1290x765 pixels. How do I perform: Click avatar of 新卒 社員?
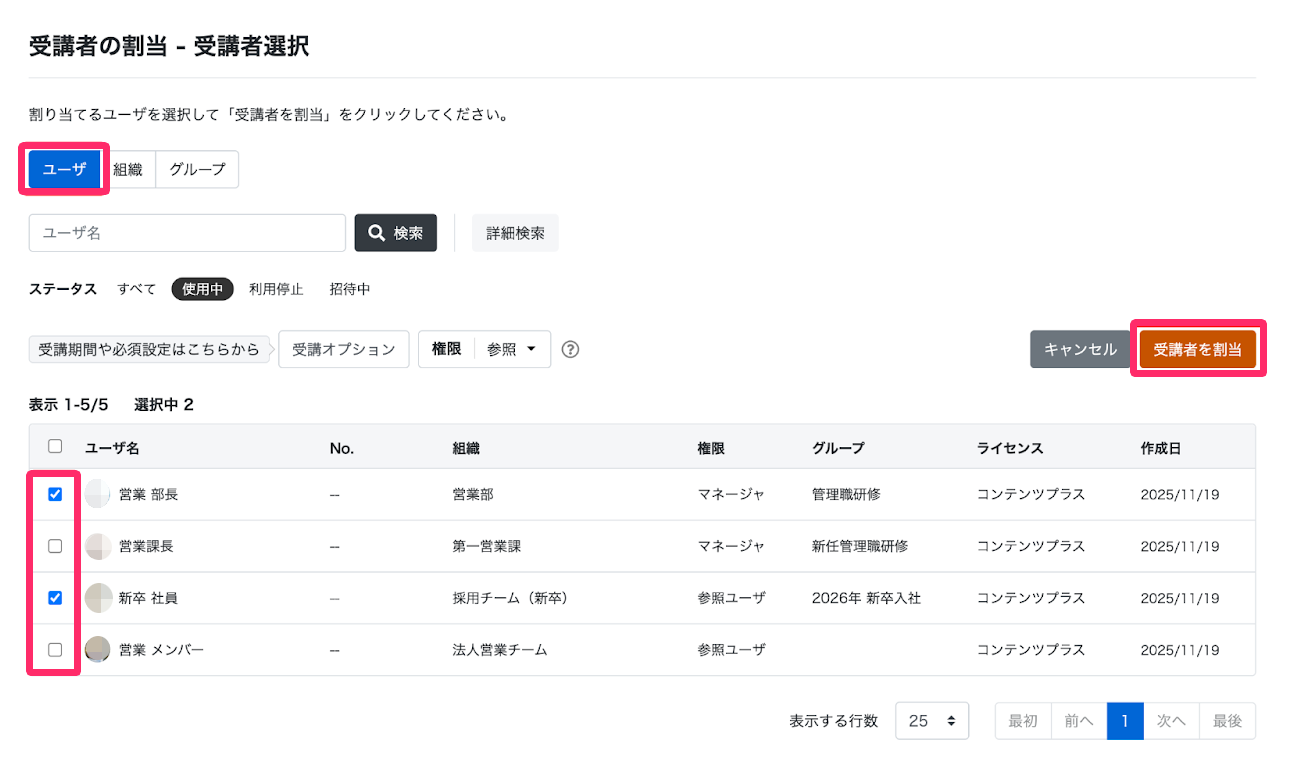tap(98, 598)
